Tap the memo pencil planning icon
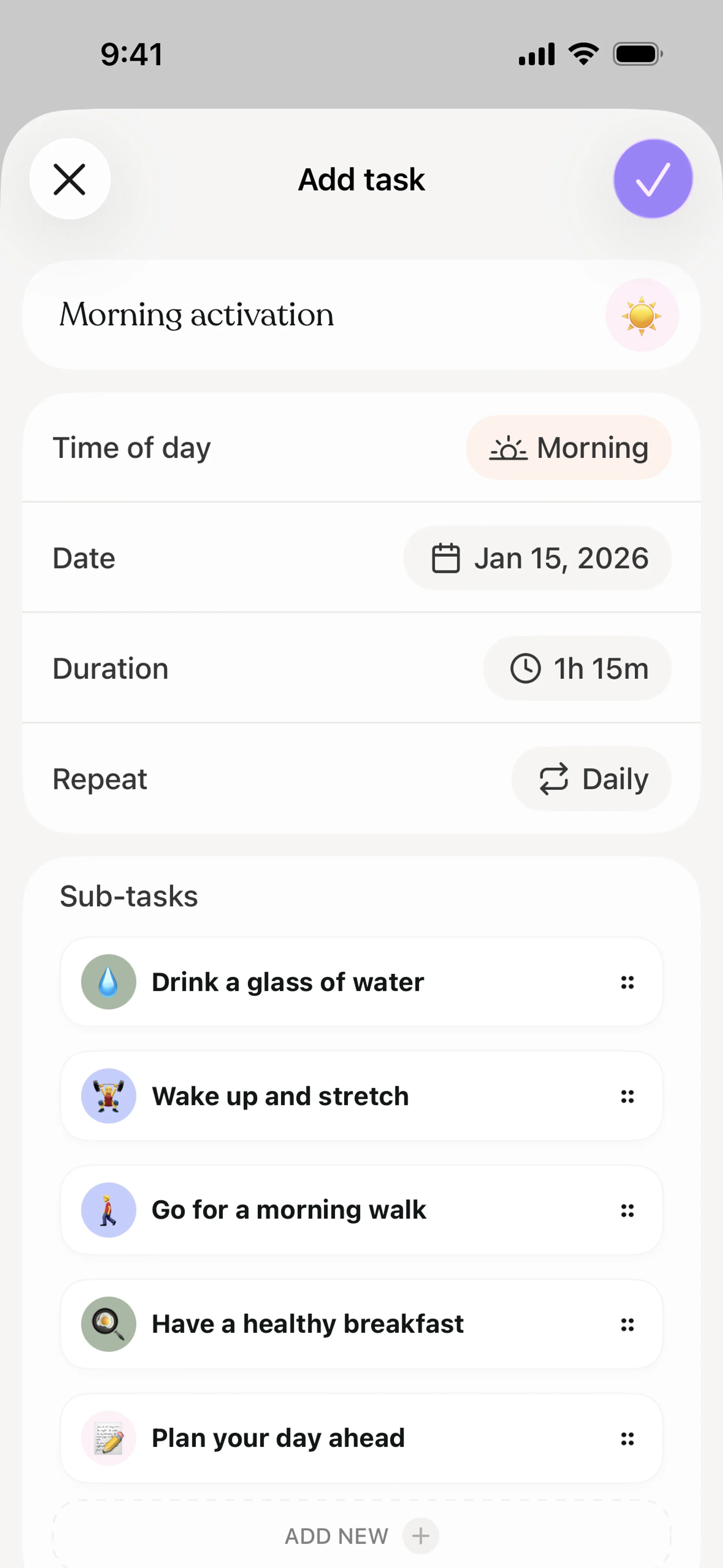 click(x=108, y=1438)
